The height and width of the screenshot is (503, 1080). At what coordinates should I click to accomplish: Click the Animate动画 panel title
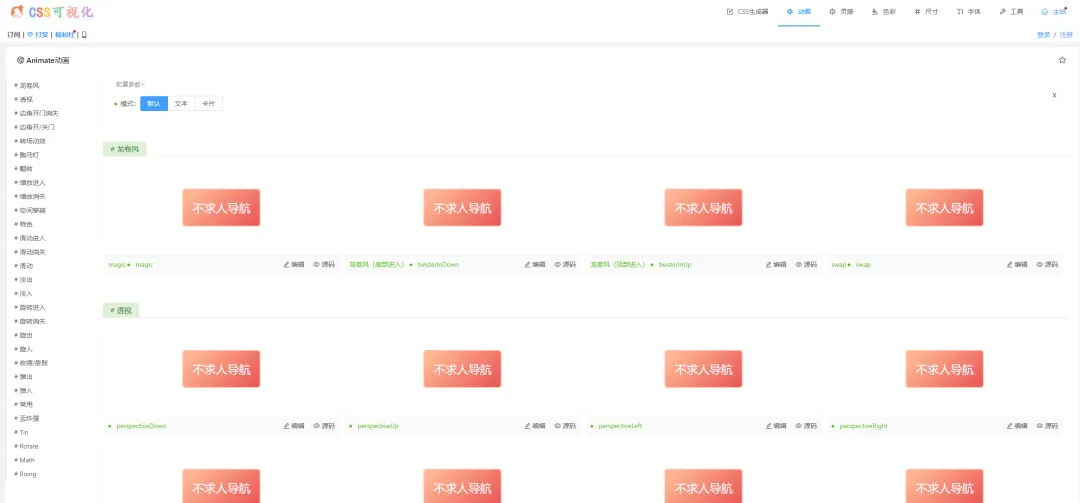[43, 60]
